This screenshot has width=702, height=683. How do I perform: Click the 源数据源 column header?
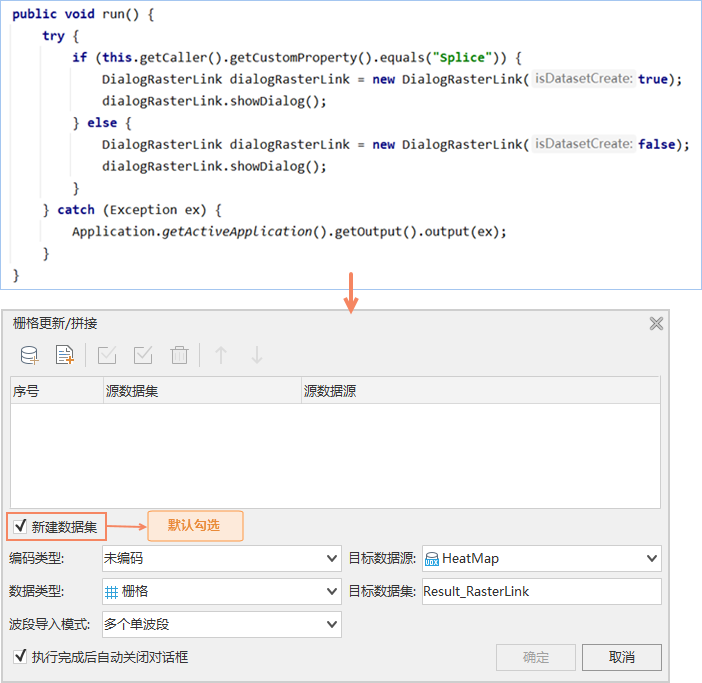[479, 391]
